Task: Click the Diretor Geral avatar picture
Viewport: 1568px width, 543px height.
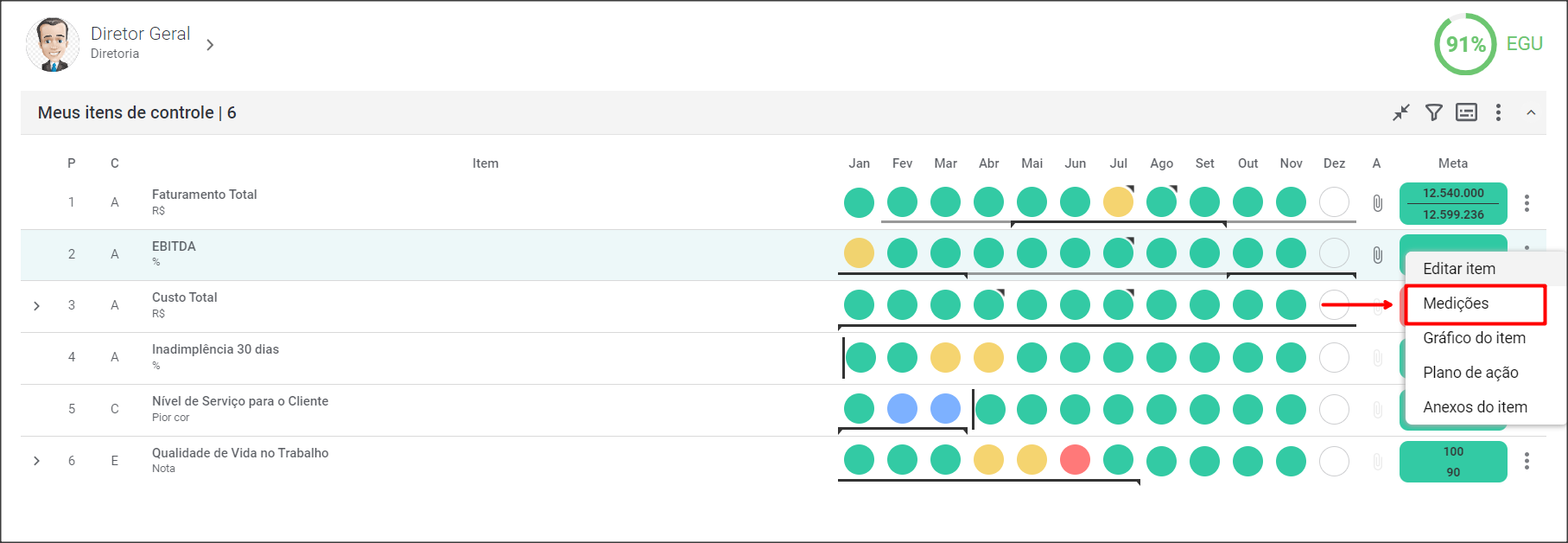Action: (x=53, y=44)
